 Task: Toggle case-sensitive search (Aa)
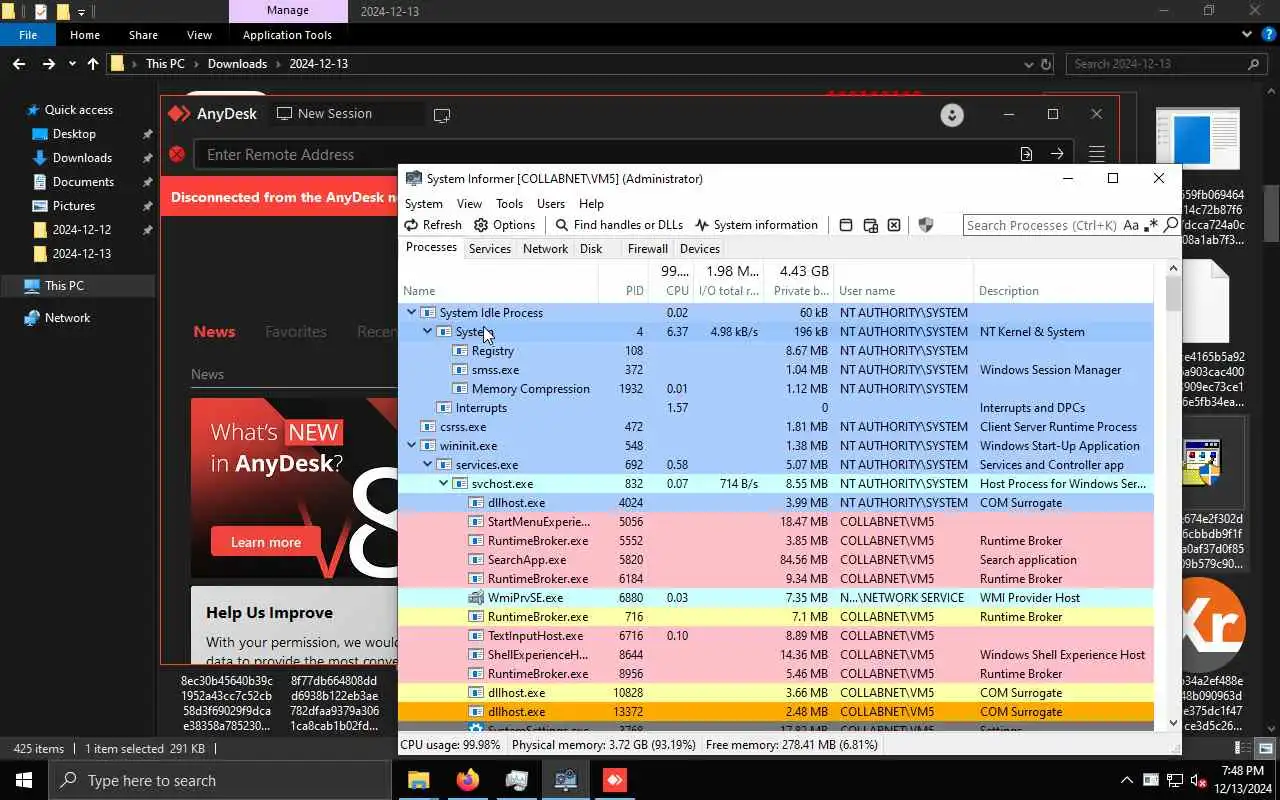pyautogui.click(x=1131, y=225)
